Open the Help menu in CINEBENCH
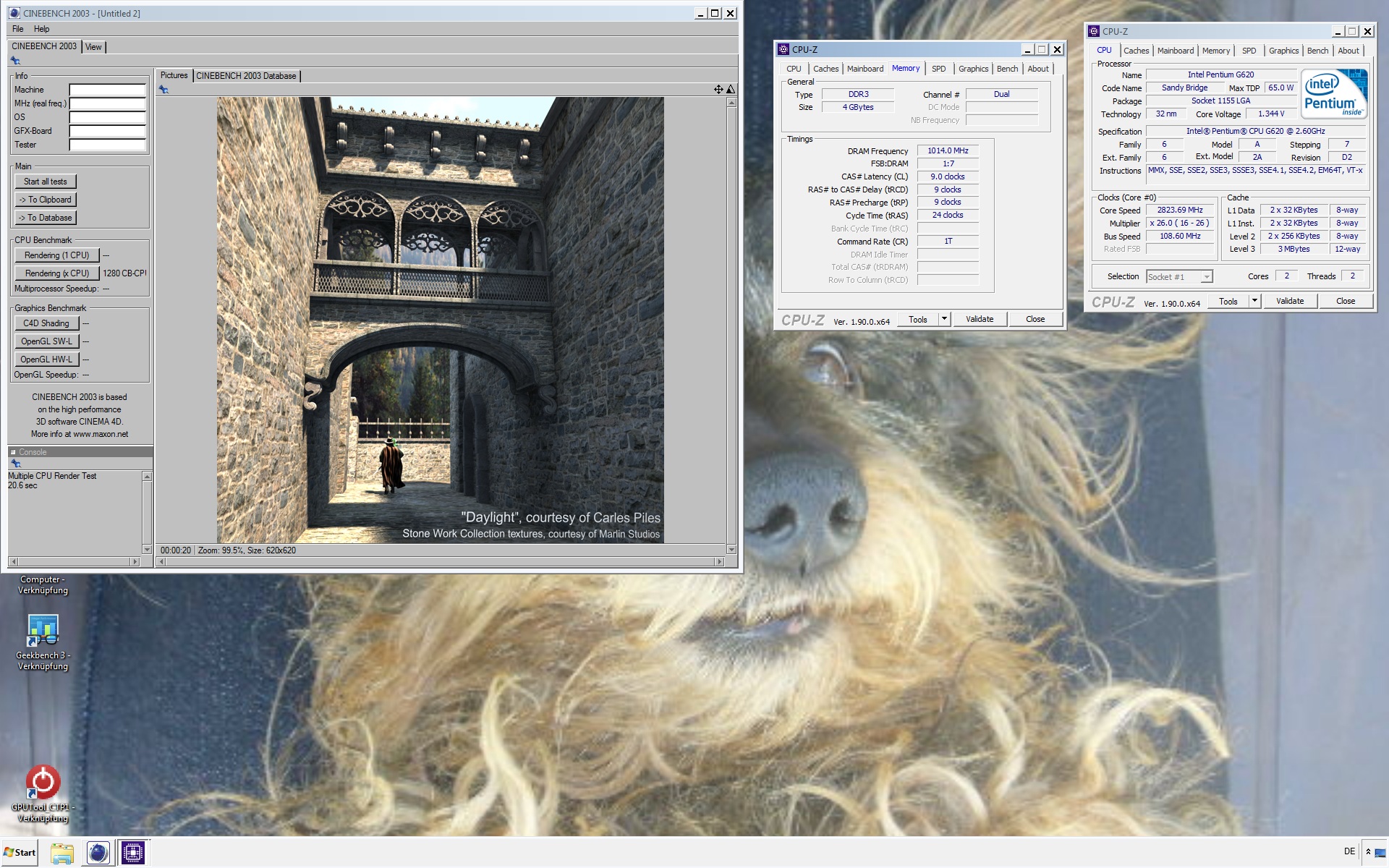 [x=42, y=29]
